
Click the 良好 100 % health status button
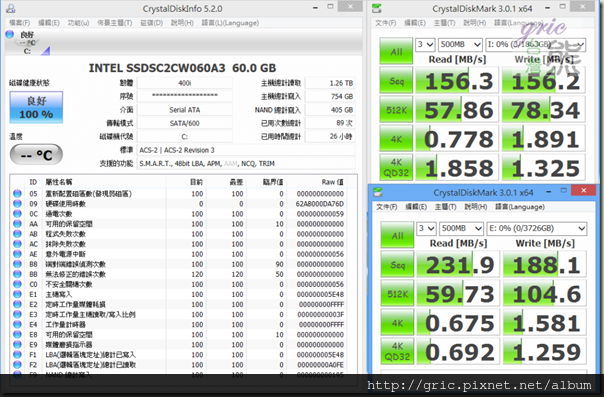pyautogui.click(x=36, y=107)
